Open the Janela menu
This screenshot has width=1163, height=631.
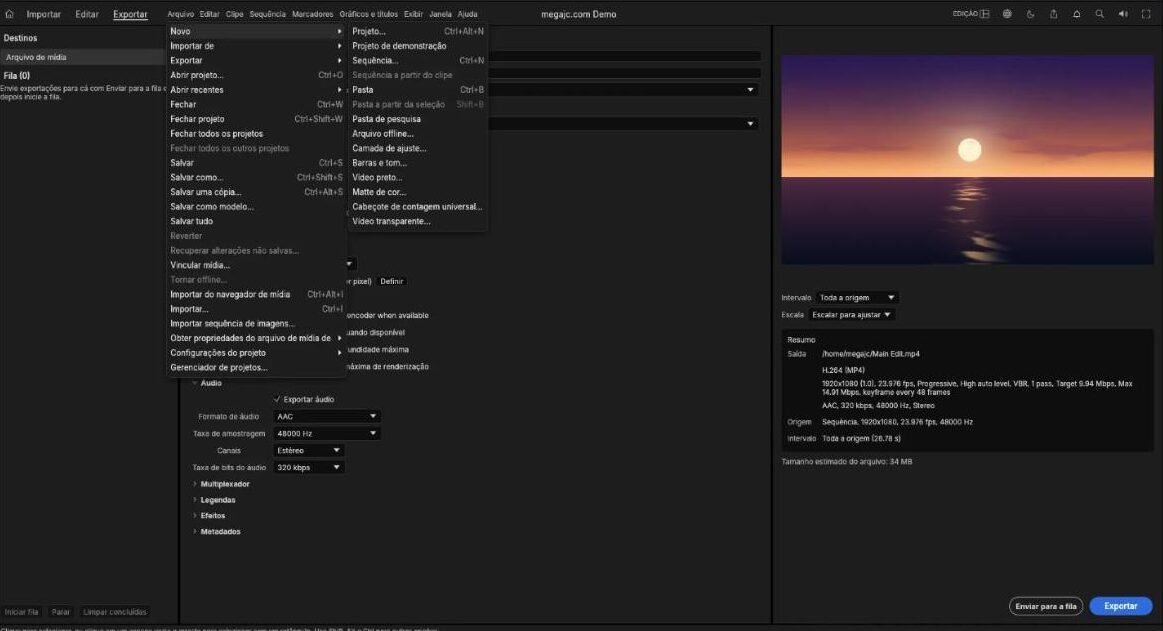(440, 14)
